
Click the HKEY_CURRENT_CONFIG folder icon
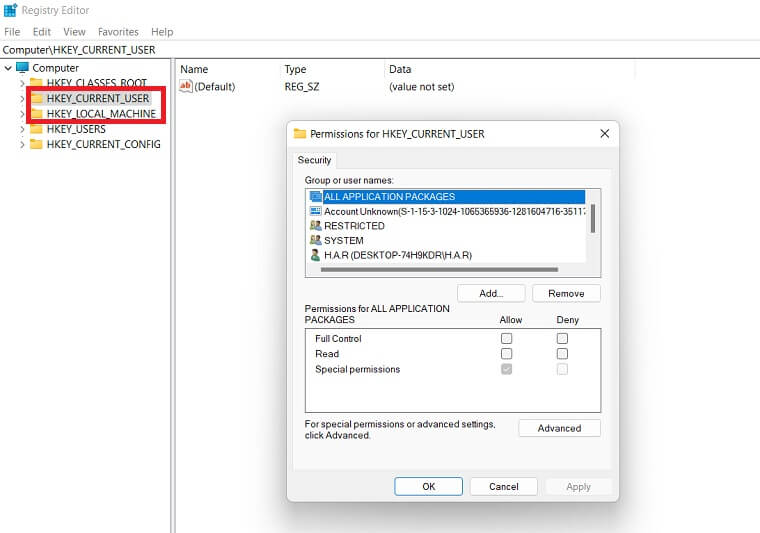coord(36,144)
